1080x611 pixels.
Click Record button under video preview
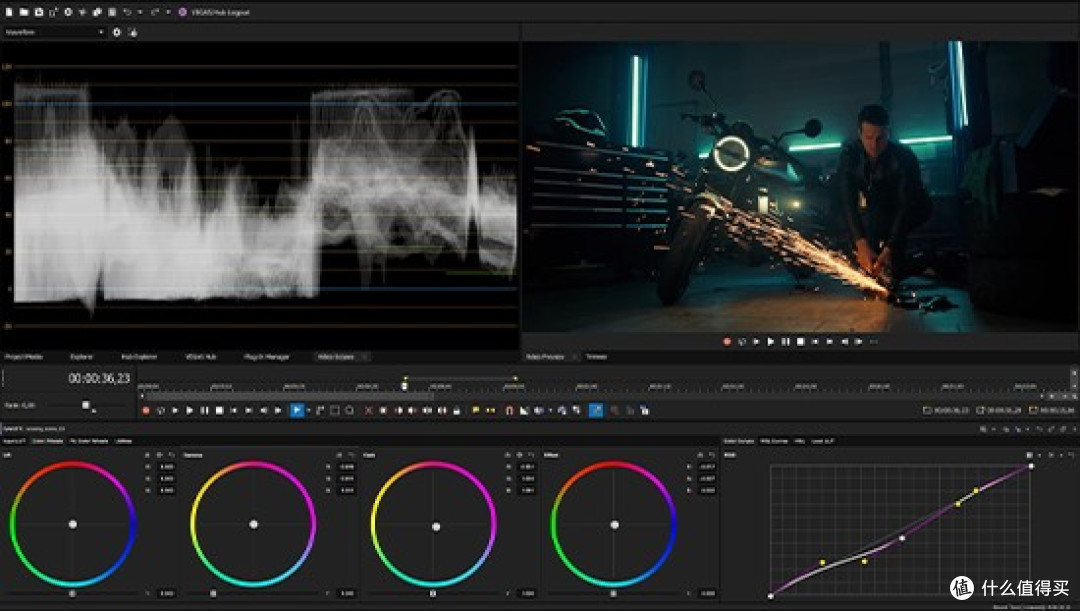pyautogui.click(x=727, y=342)
